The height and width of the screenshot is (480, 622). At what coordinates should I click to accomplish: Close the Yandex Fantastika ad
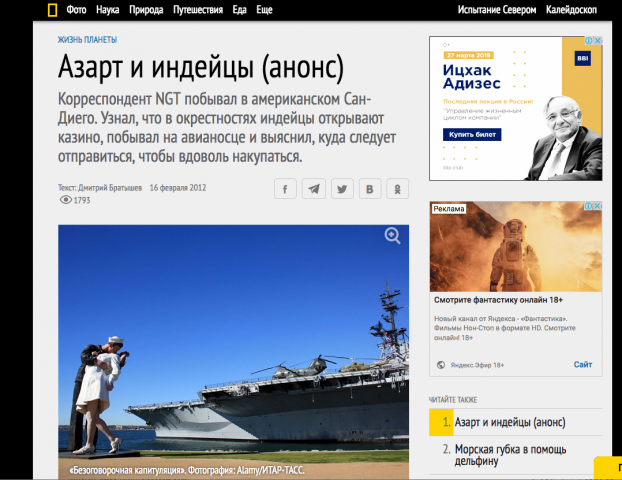click(x=598, y=205)
